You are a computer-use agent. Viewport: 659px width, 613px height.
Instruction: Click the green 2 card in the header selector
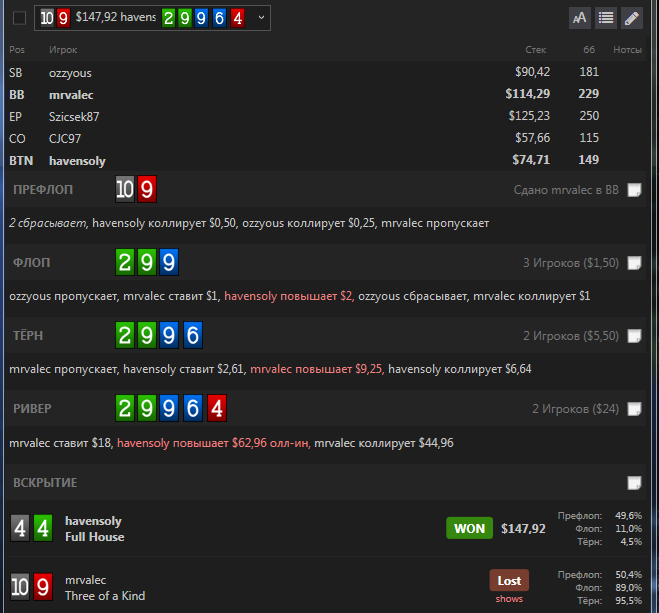click(x=169, y=18)
